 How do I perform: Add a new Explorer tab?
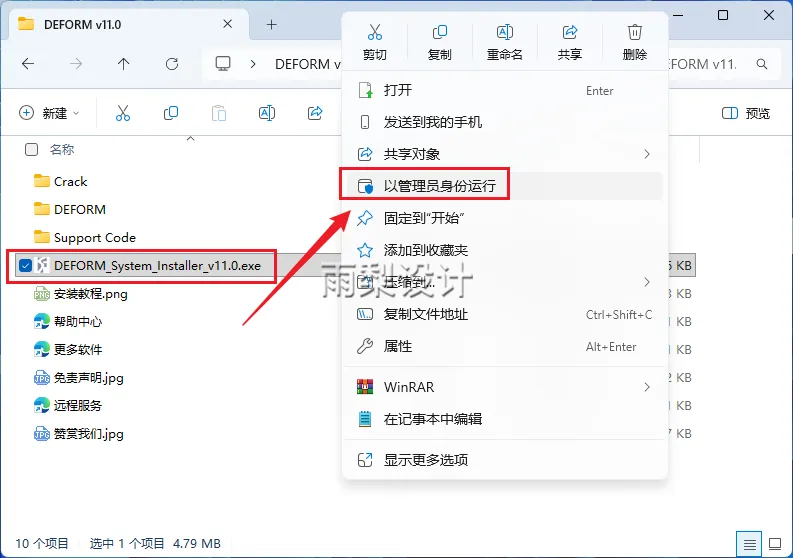272,24
